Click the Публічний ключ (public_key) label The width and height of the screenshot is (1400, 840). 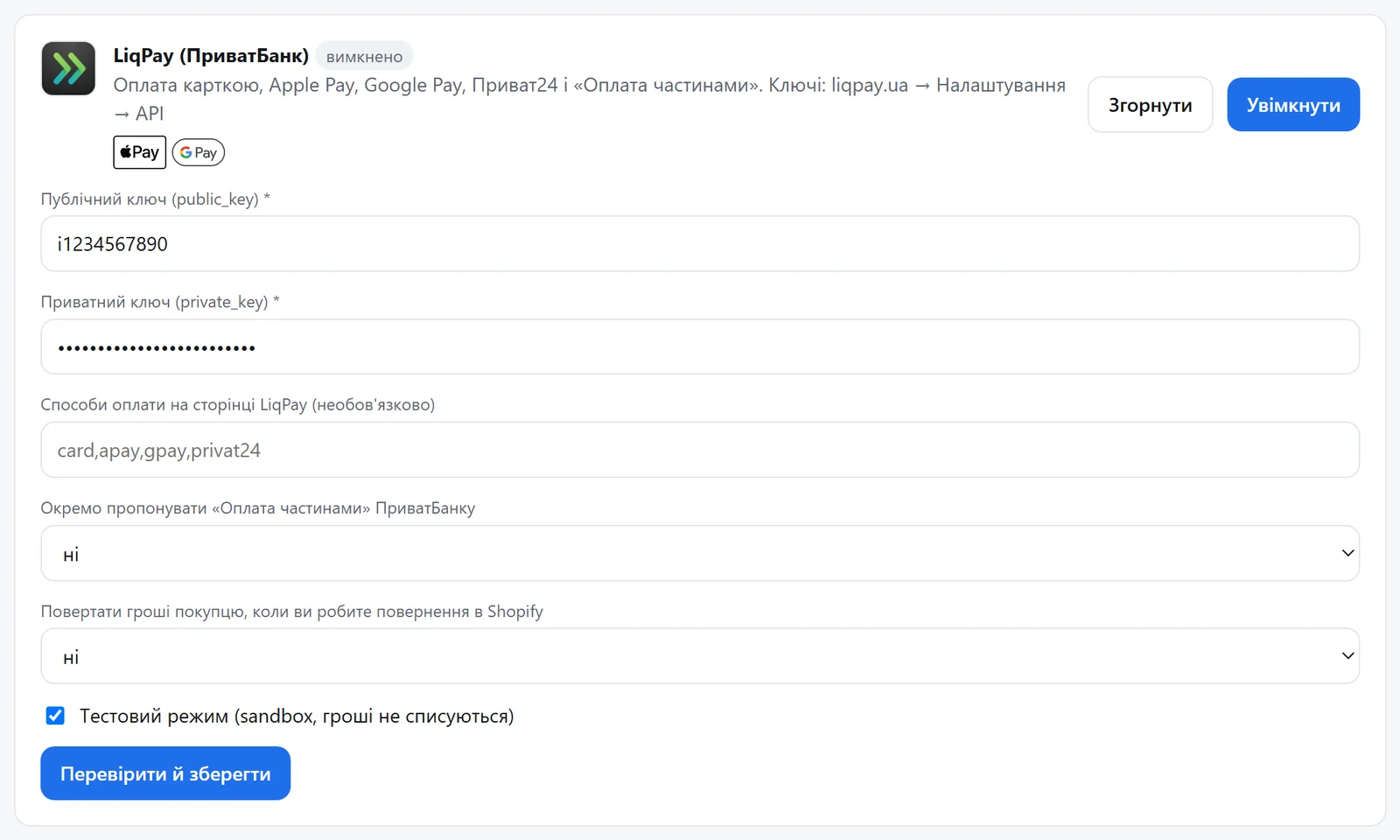(156, 199)
